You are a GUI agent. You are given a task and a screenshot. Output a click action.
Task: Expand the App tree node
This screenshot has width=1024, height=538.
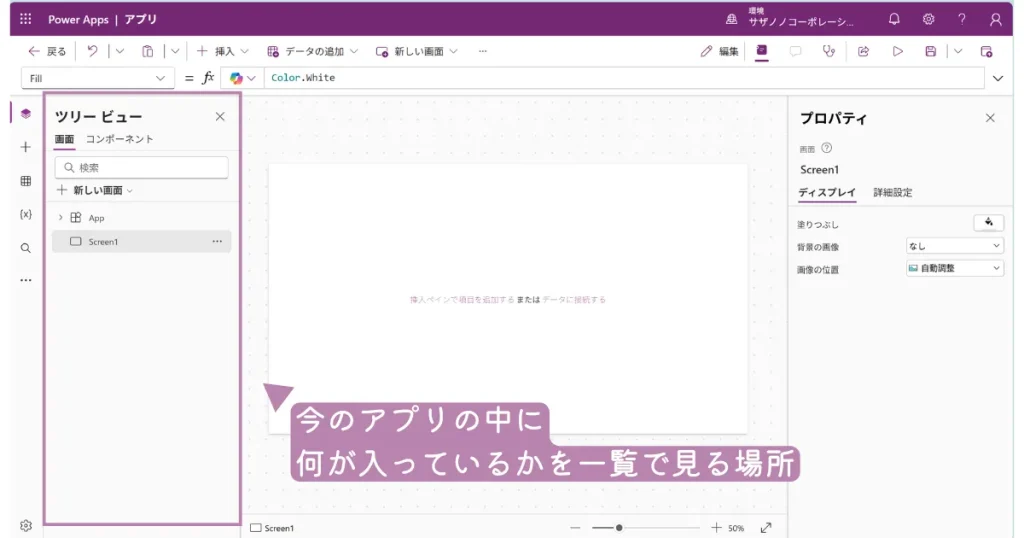click(61, 217)
